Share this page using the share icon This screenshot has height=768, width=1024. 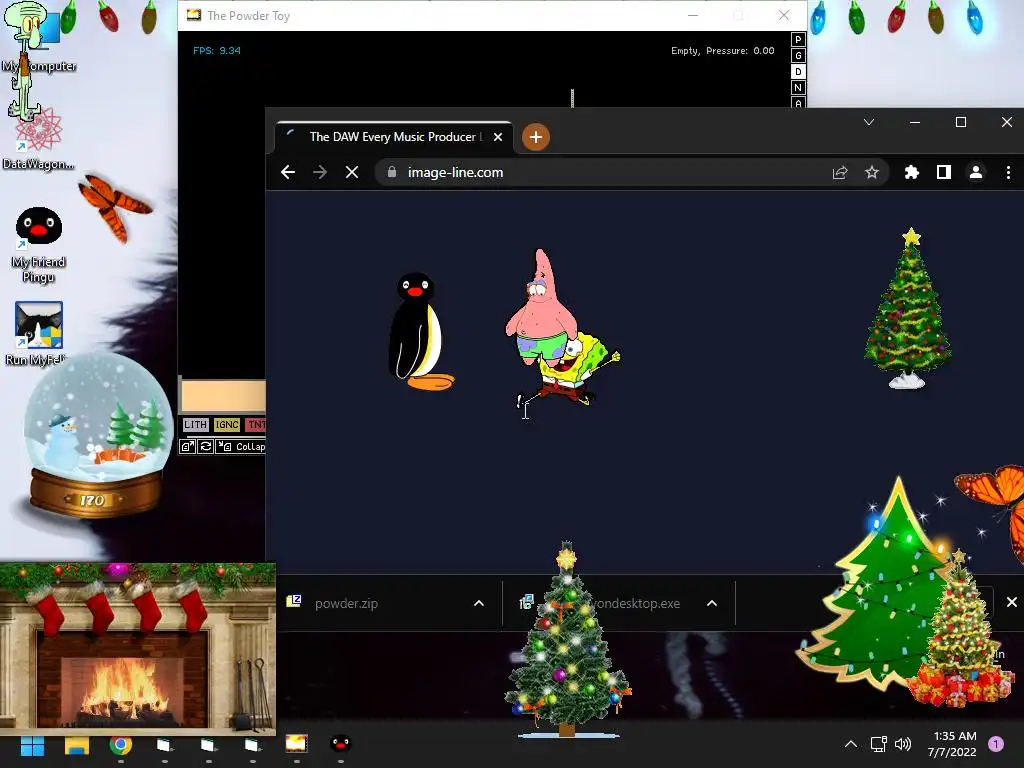coord(840,172)
